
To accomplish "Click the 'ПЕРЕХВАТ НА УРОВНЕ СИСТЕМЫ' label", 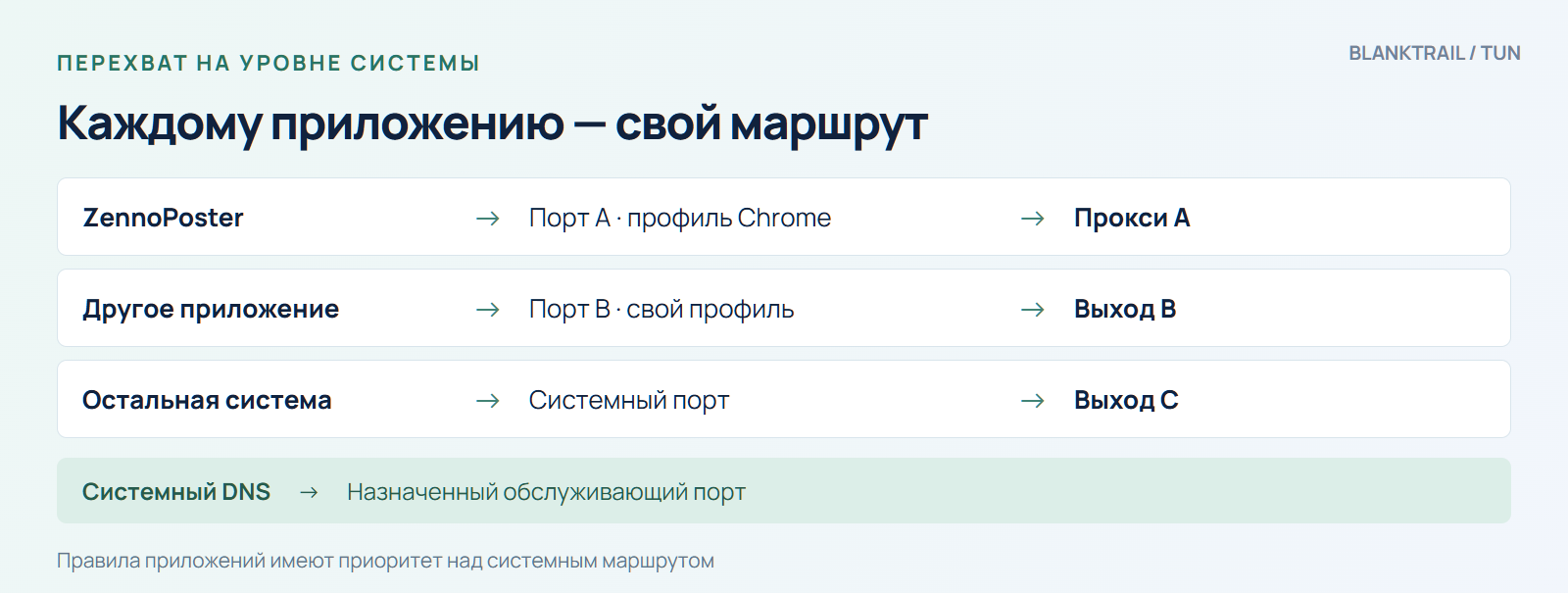I will tap(269, 64).
